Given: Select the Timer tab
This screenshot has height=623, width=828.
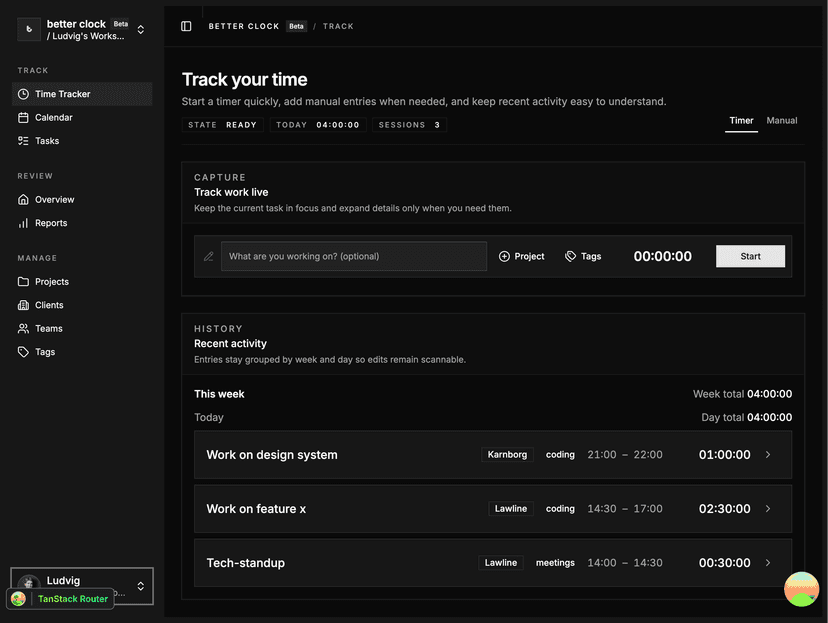Looking at the screenshot, I should pos(741,121).
